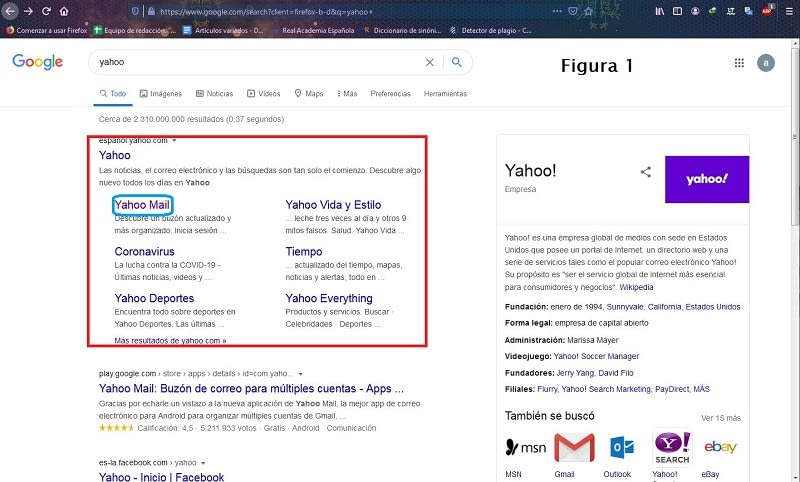The width and height of the screenshot is (800, 482).
Task: Open the Yahoo Deportes sitelink
Action: [x=154, y=298]
